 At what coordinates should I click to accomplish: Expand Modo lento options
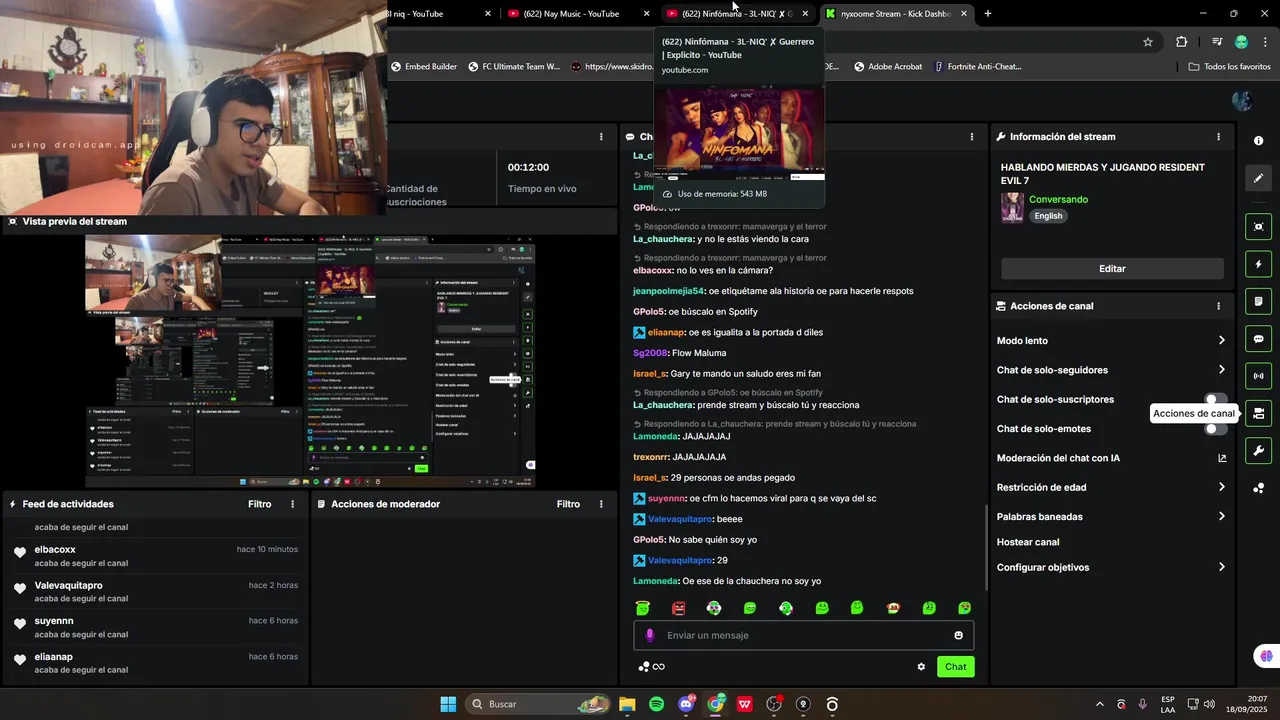point(1221,341)
